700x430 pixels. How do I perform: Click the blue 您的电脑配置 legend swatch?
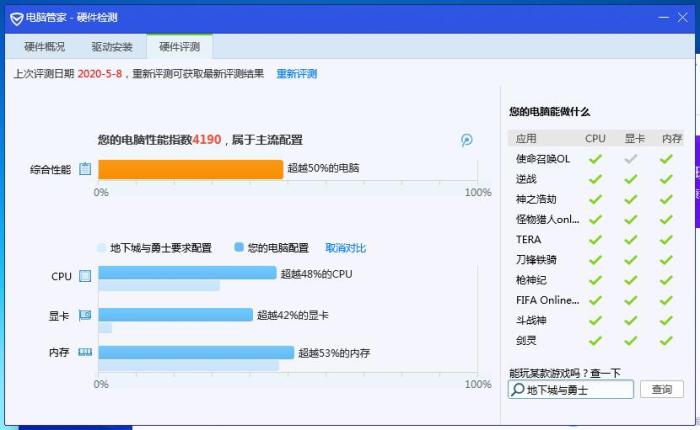239,247
